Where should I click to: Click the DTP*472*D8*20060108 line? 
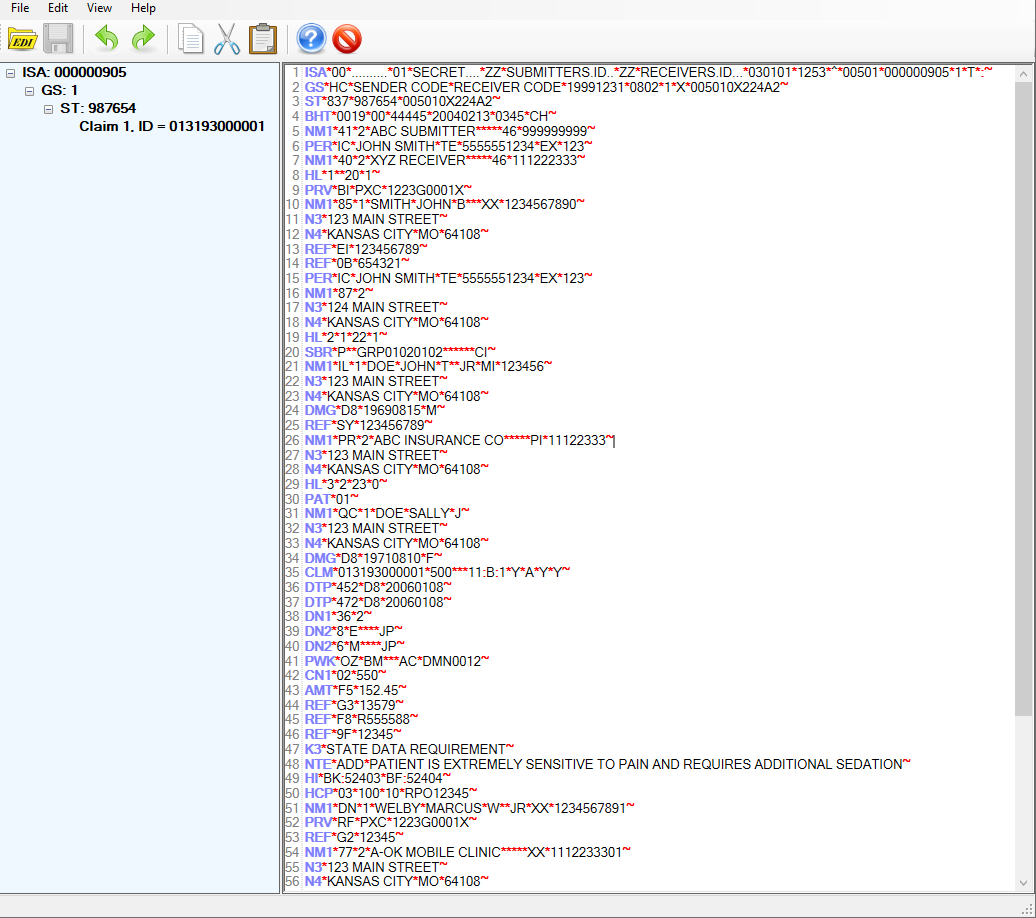point(378,602)
